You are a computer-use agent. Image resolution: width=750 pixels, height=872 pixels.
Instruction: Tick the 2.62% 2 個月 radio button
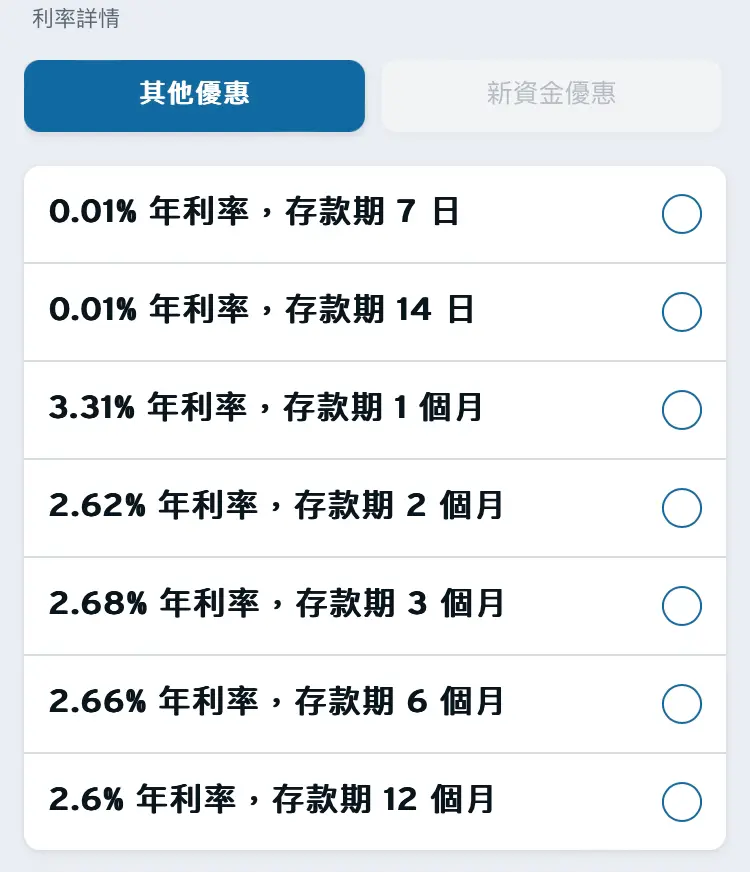tap(682, 508)
